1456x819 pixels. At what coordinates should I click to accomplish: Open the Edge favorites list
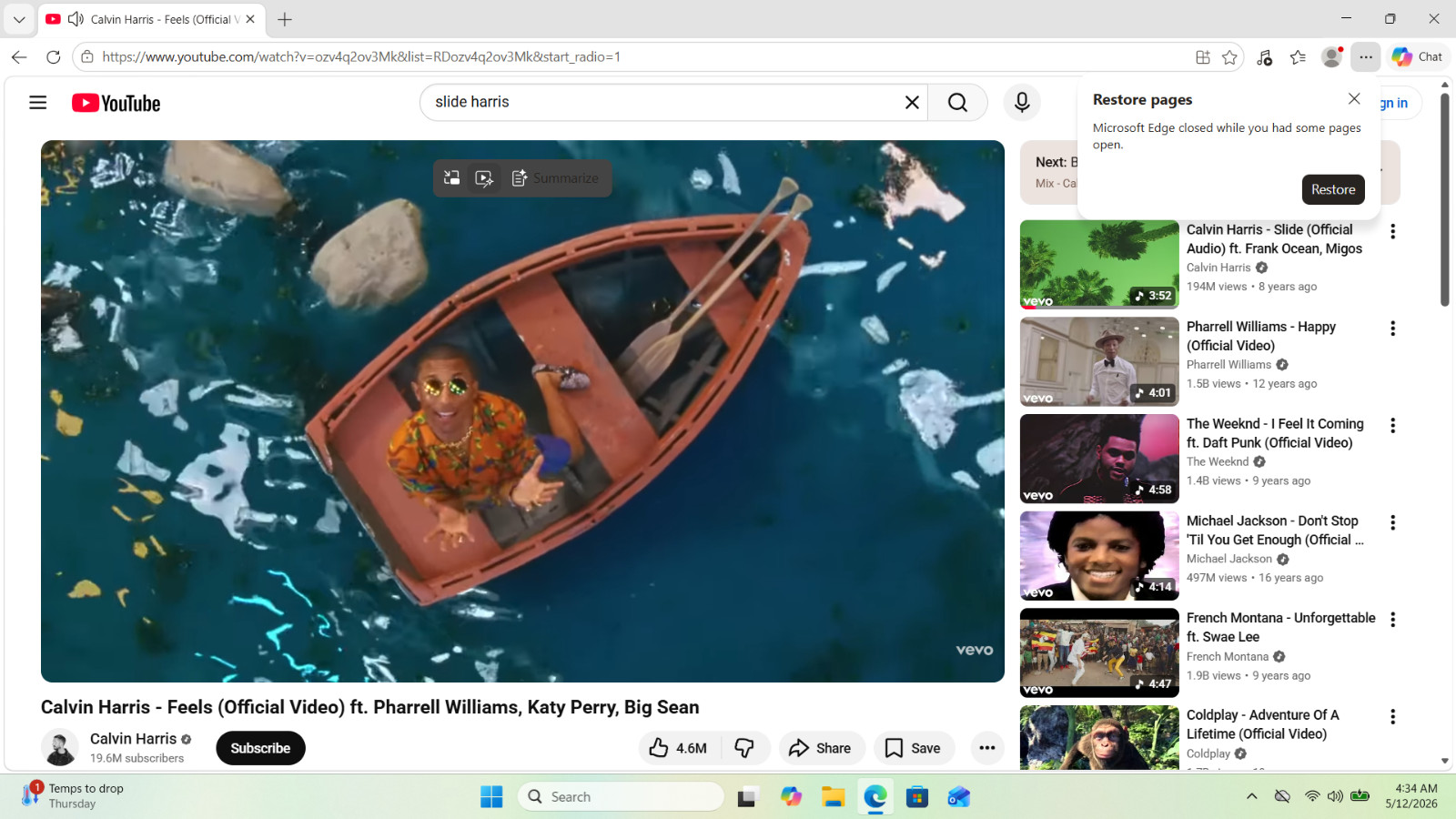pyautogui.click(x=1298, y=56)
